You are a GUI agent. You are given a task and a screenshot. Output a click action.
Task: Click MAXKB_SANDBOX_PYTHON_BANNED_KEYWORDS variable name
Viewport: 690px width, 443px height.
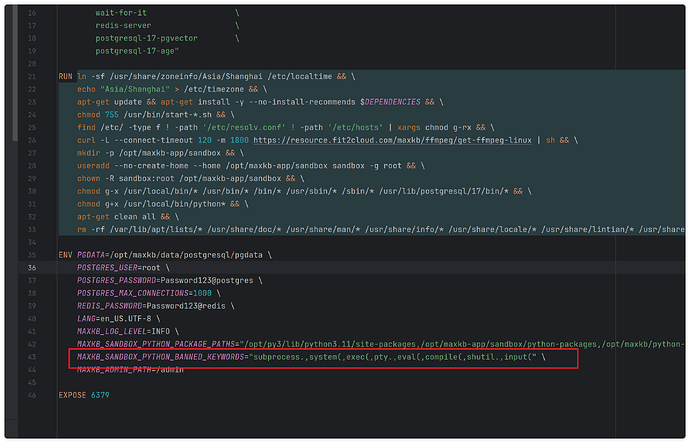[160, 357]
